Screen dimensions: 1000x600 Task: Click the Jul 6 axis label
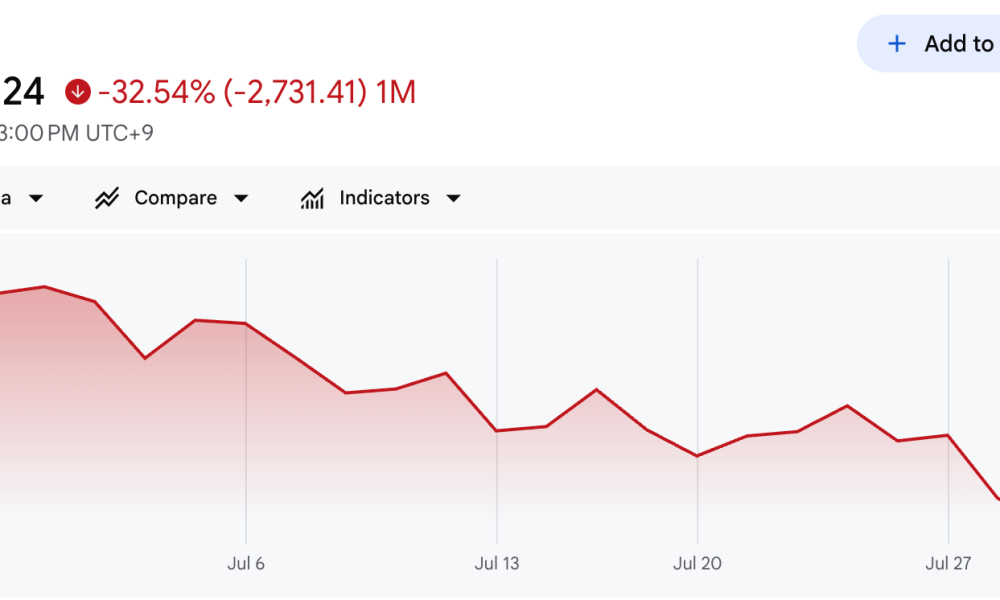click(246, 564)
